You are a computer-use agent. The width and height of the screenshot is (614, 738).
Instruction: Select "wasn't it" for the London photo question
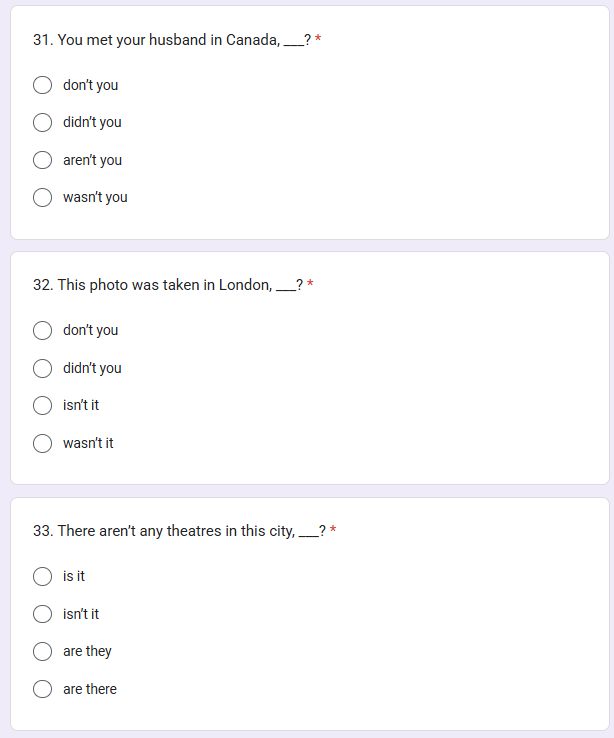tap(42, 443)
